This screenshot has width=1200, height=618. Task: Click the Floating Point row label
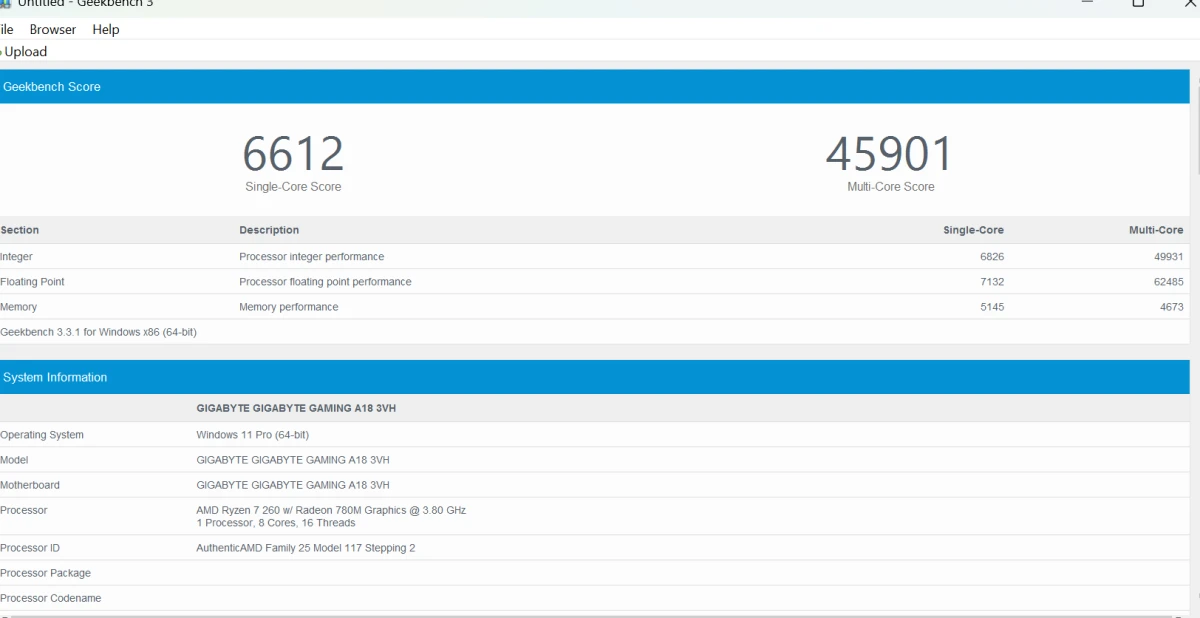point(32,282)
